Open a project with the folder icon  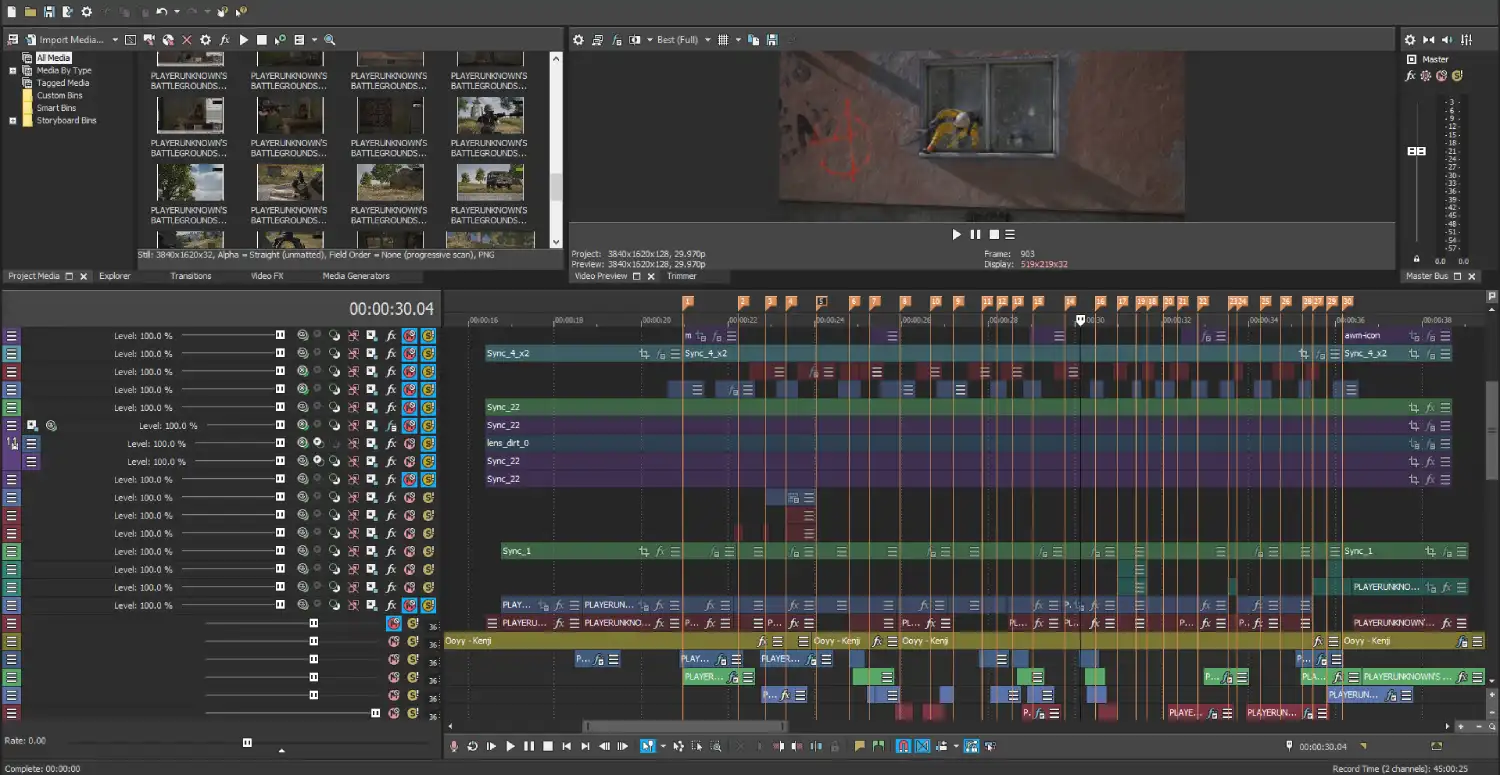30,12
